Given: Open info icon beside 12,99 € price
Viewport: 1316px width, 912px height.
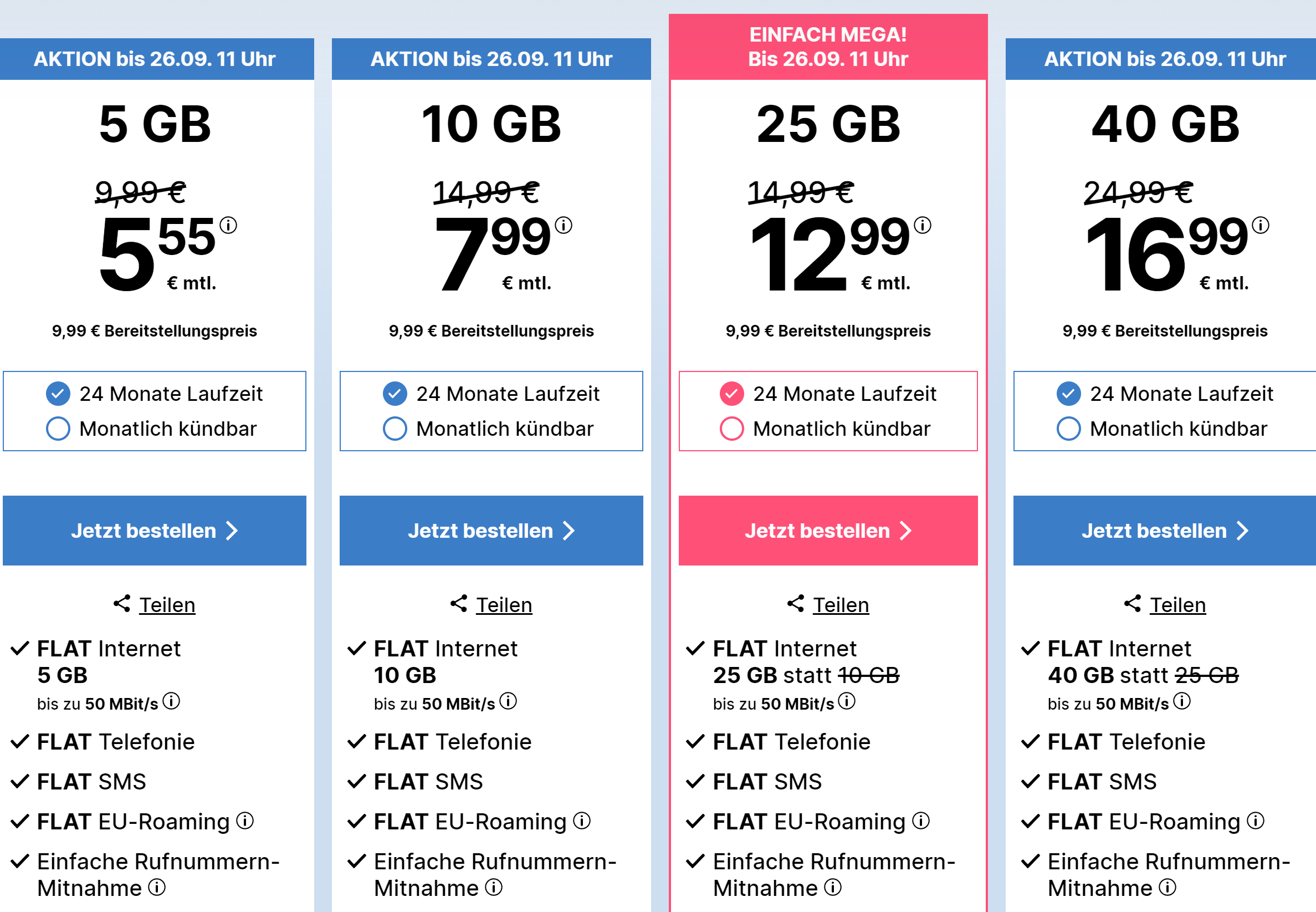Looking at the screenshot, I should (923, 225).
